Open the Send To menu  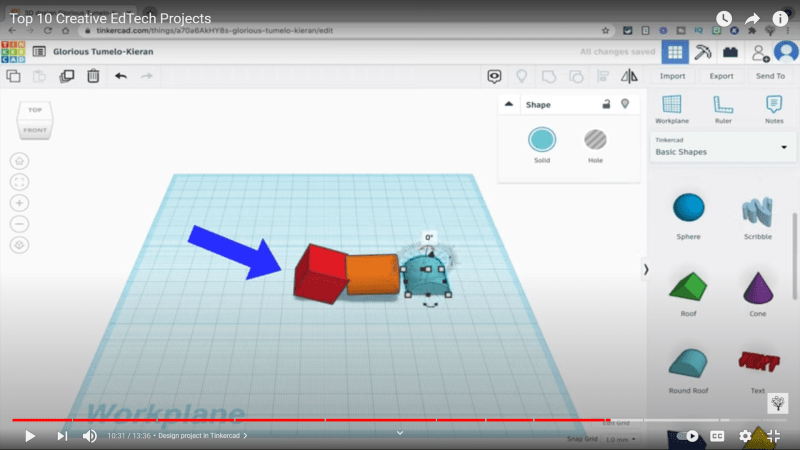pos(770,76)
